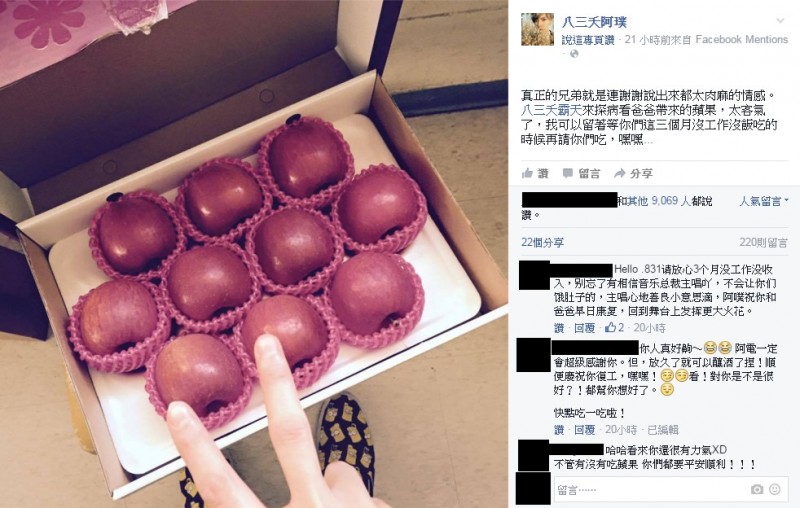Screen dimensions: 800x508
Task: Click the globe privacy icon below the page name
Action: point(574,54)
